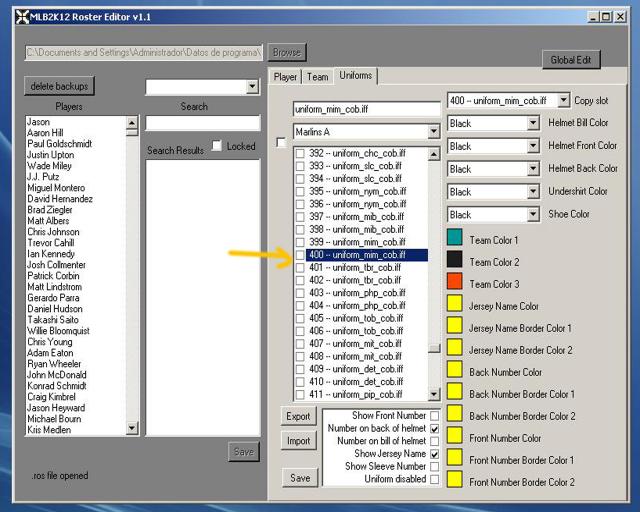Export the selected uniform
640x512 pixels.
[298, 416]
